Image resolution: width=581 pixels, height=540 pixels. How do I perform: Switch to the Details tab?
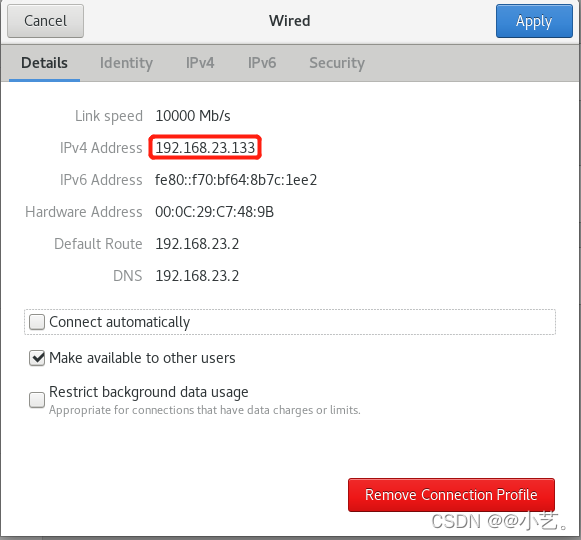coord(44,63)
